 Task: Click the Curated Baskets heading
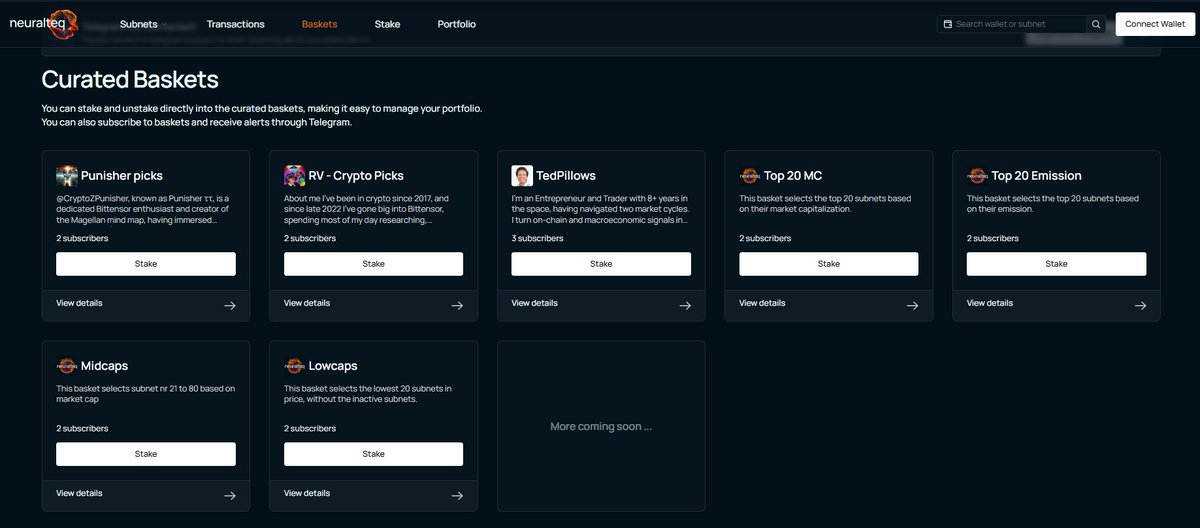tap(130, 79)
